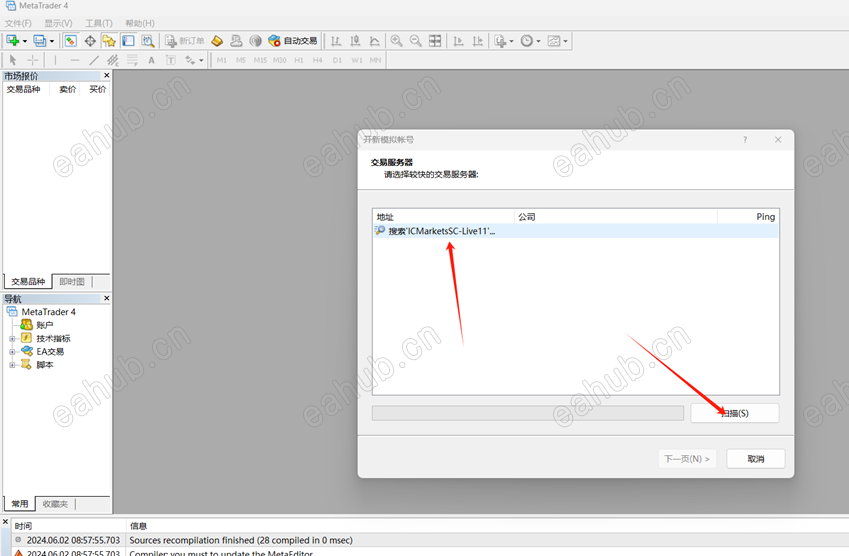Select the equidistant channel tool

click(x=113, y=60)
